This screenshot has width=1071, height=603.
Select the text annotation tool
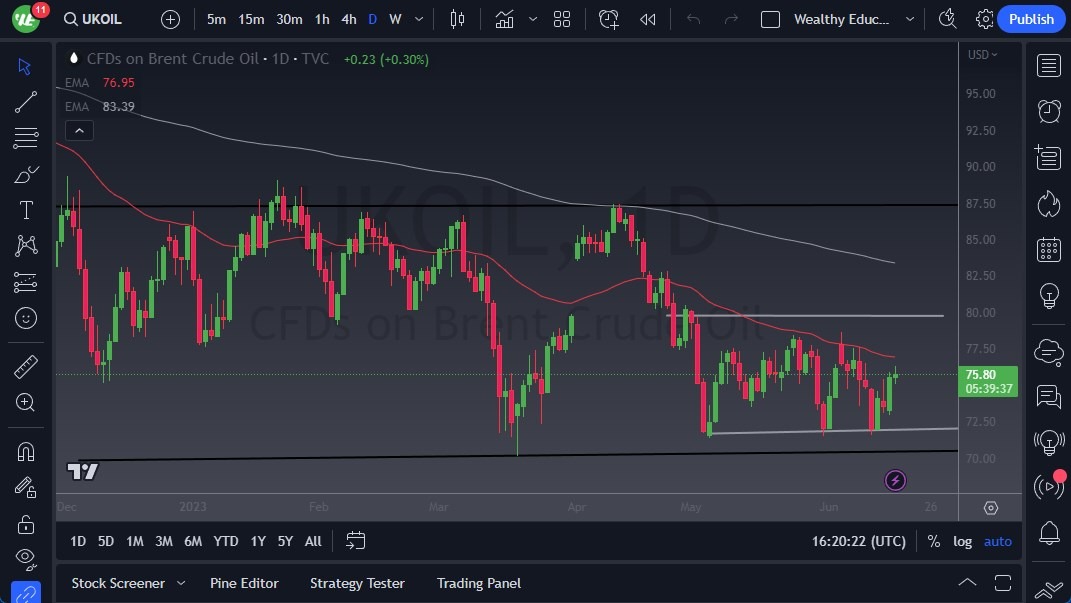coord(26,210)
